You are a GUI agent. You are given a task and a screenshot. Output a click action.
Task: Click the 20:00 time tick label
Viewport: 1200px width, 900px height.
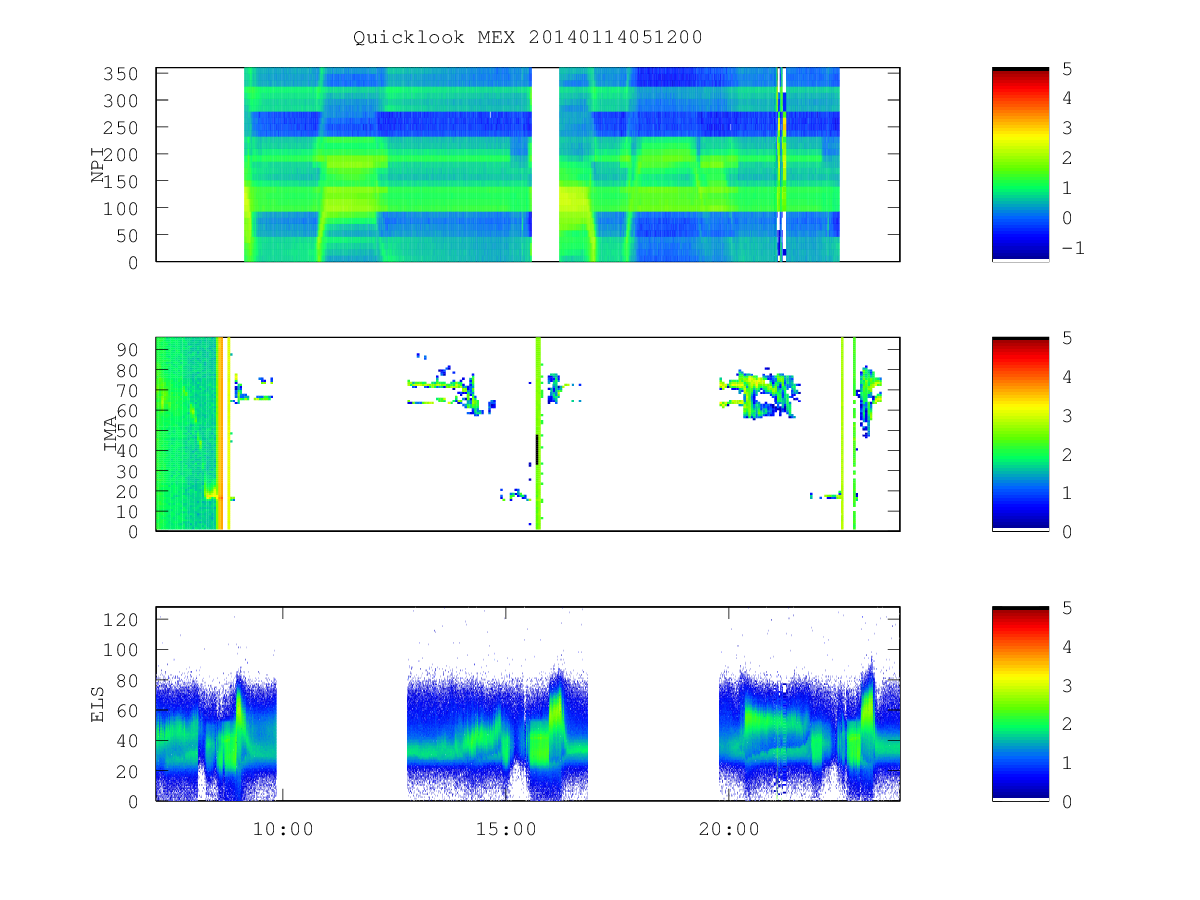pos(728,829)
